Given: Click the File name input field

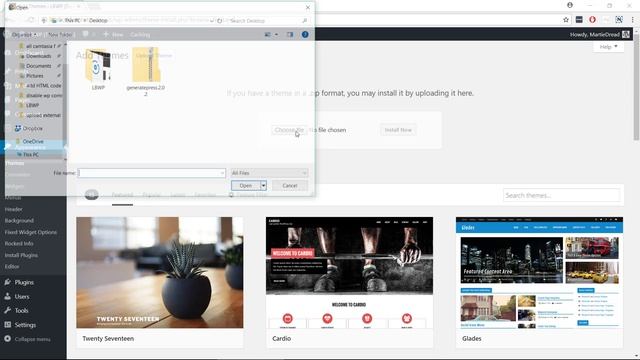Looking at the screenshot, I should [x=151, y=173].
